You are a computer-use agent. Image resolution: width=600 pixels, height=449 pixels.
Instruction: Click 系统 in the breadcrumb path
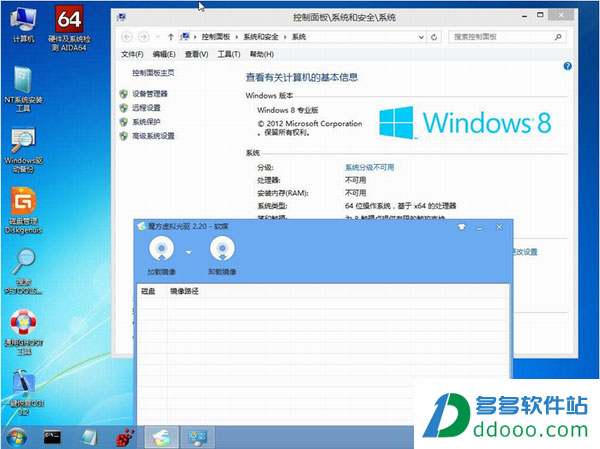tap(299, 37)
